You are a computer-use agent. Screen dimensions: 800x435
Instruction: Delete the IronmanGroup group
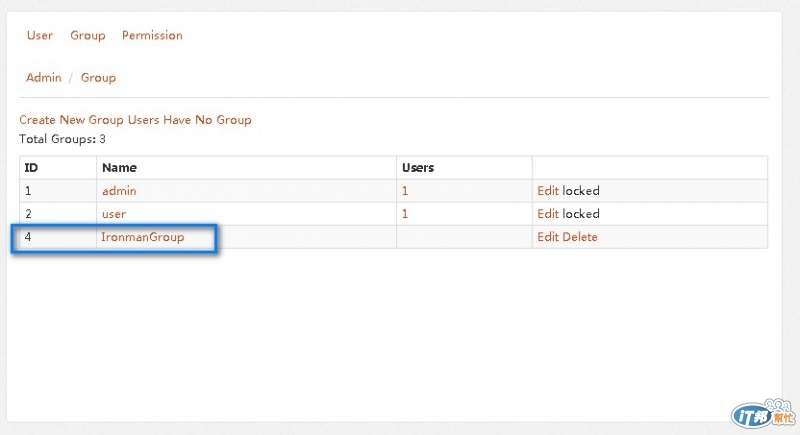(x=580, y=237)
